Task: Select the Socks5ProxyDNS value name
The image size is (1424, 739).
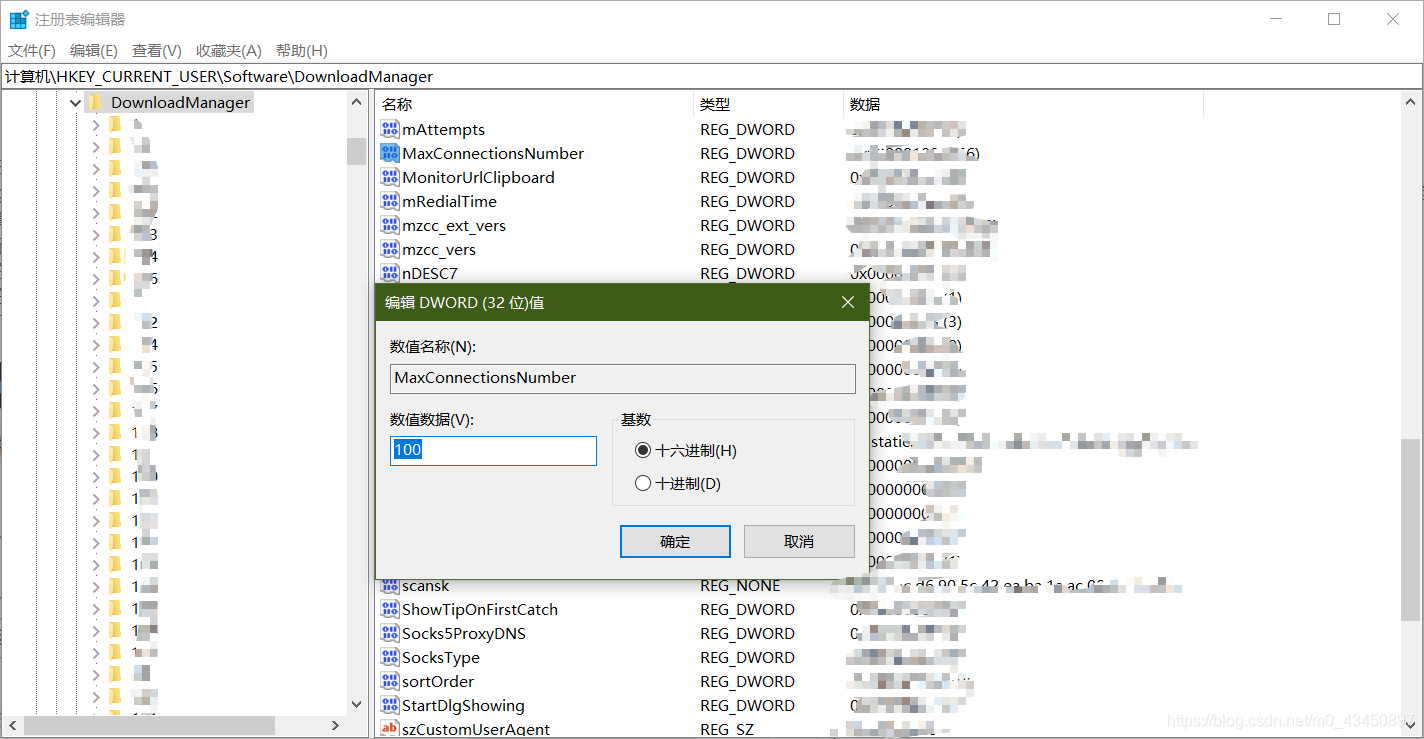Action: pyautogui.click(x=464, y=633)
